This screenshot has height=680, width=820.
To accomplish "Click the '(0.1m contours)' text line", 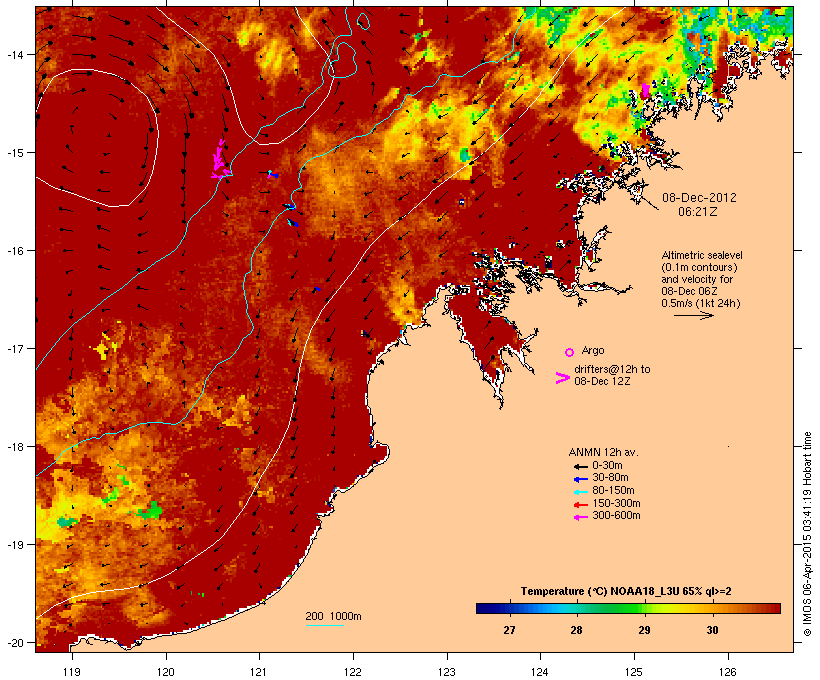I will coord(699,267).
